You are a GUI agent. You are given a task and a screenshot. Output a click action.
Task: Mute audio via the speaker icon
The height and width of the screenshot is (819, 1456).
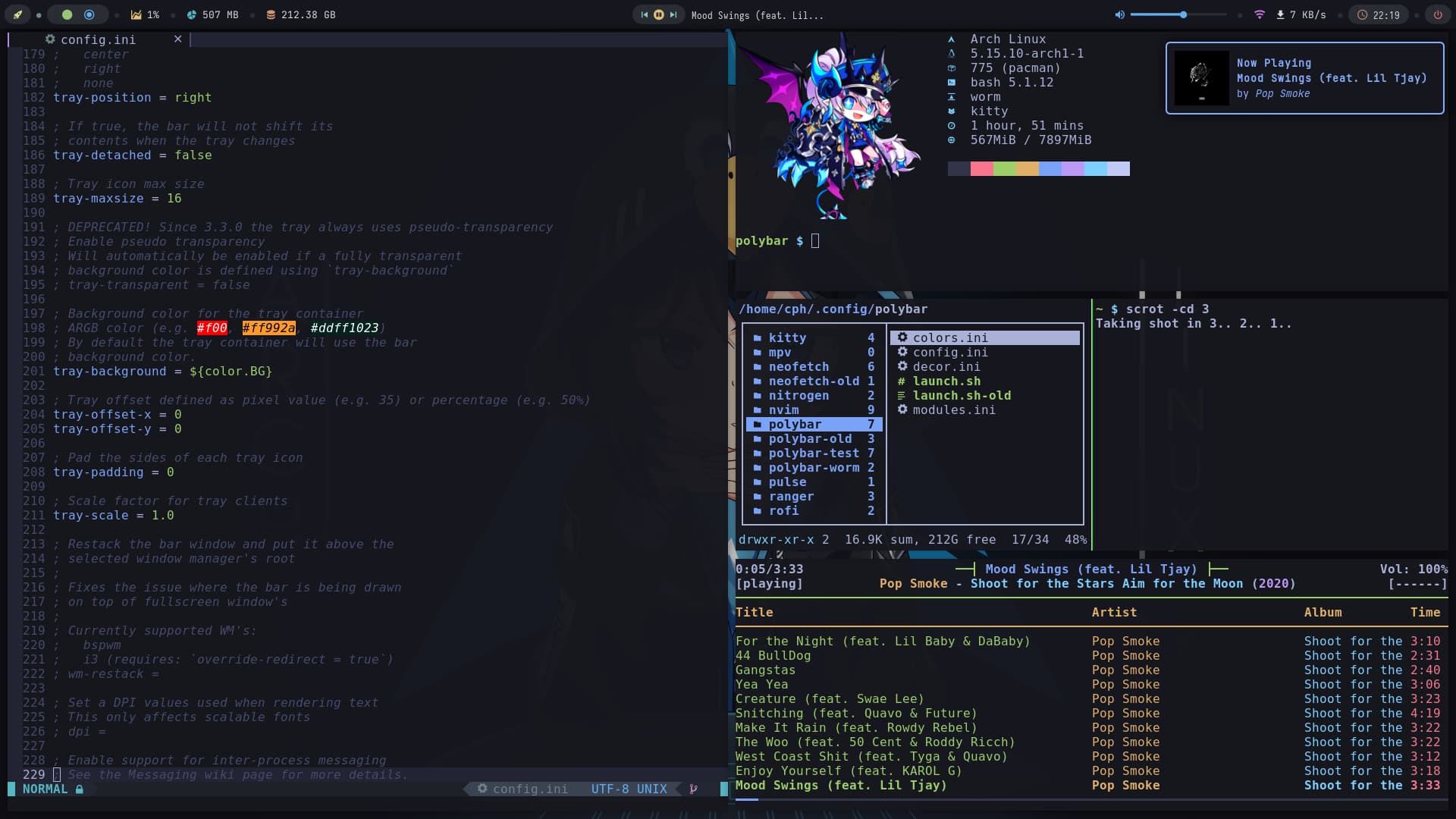point(1119,14)
